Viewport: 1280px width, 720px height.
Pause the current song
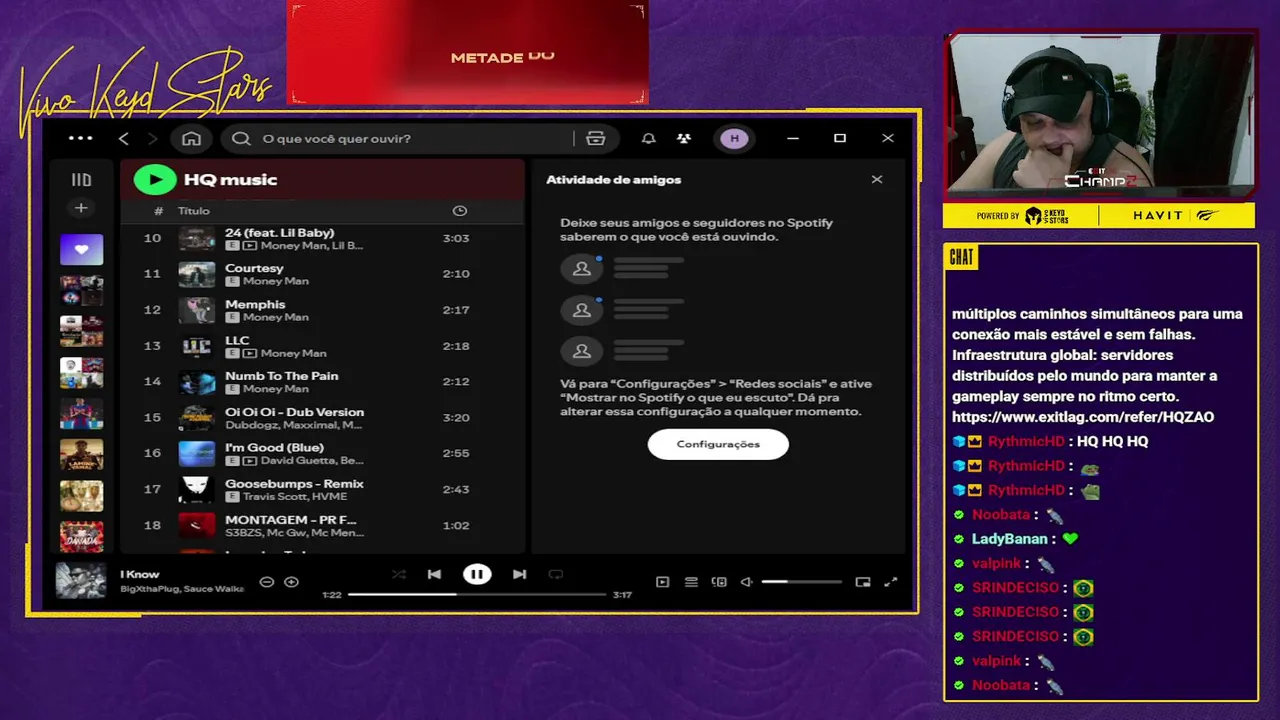click(x=477, y=574)
